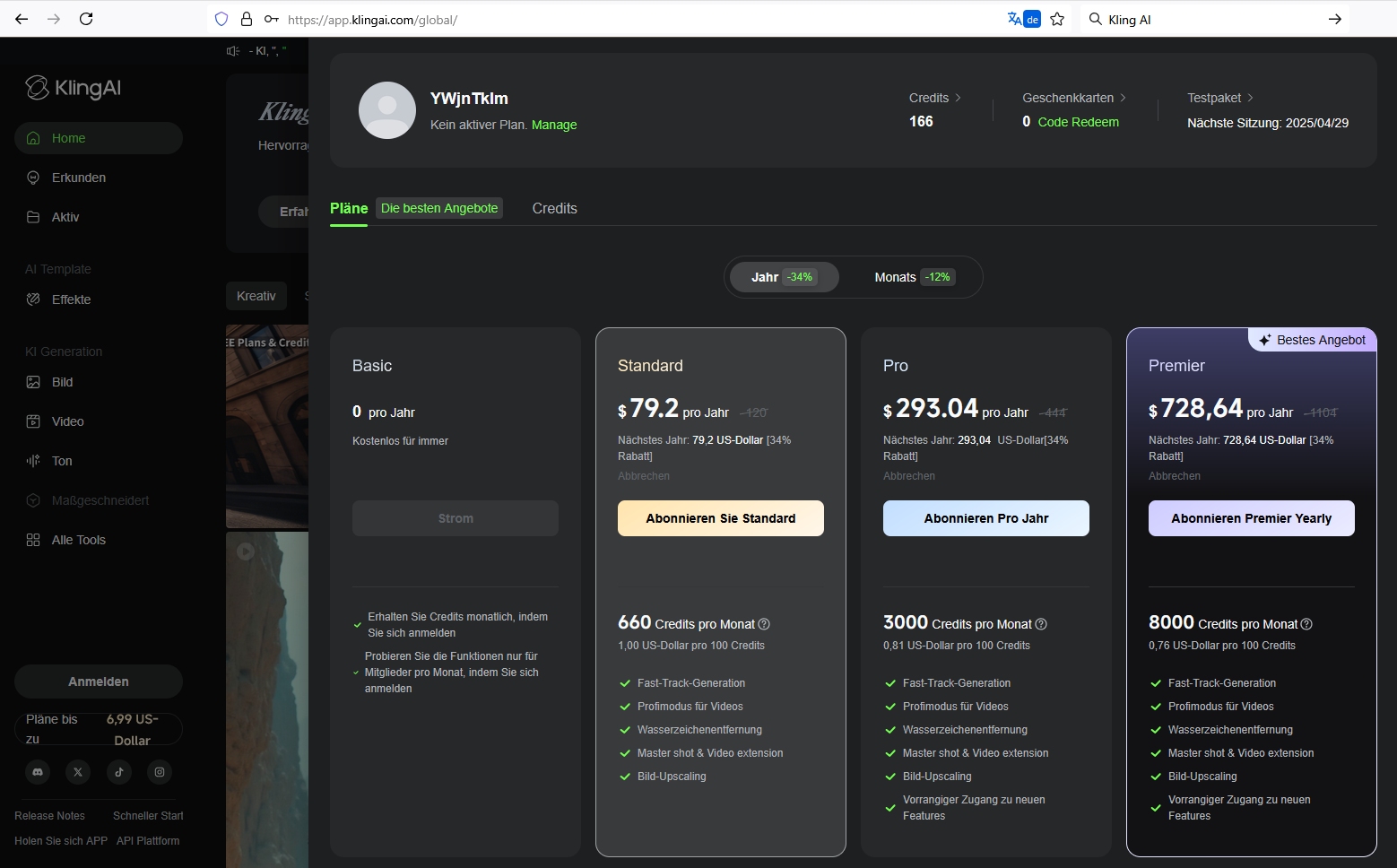Select the Jahr billing option
The height and width of the screenshot is (868, 1397).
pyautogui.click(x=785, y=277)
